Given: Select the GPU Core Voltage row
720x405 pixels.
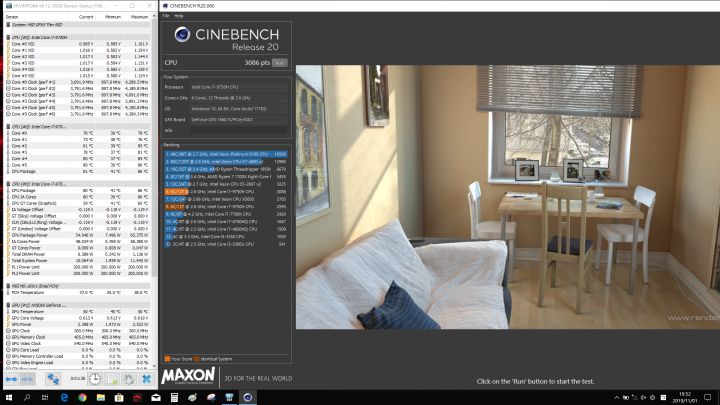Looking at the screenshot, I should tap(77, 318).
